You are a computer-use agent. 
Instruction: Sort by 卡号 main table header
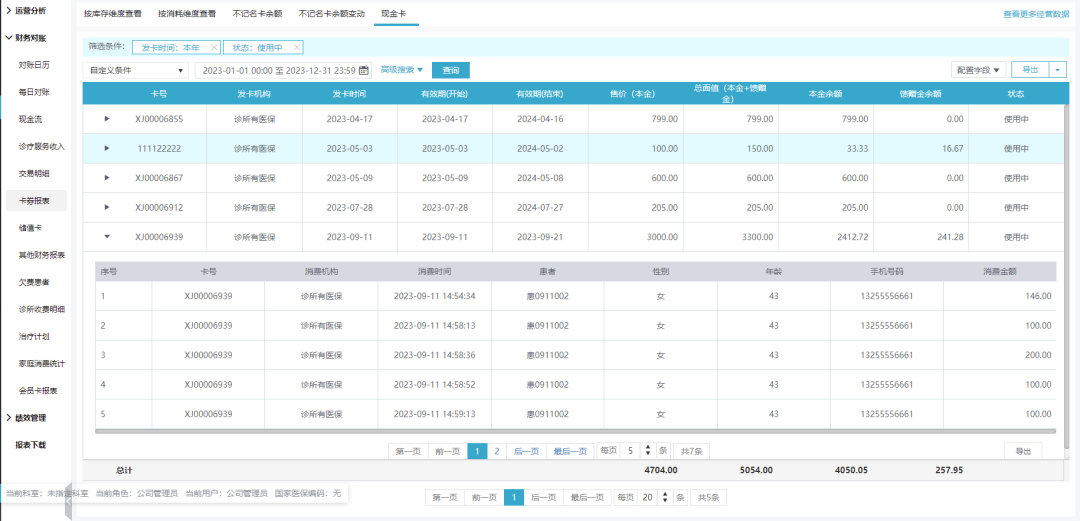coord(158,94)
